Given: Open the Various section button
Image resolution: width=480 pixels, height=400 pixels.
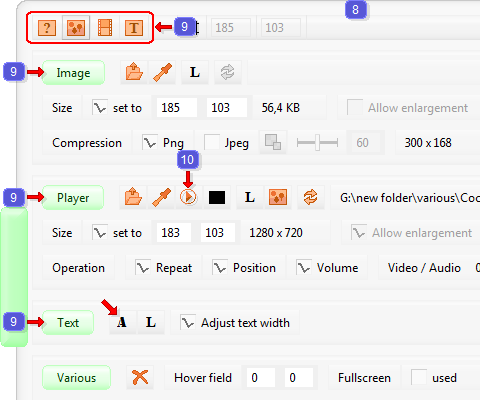Looking at the screenshot, I should tap(76, 378).
